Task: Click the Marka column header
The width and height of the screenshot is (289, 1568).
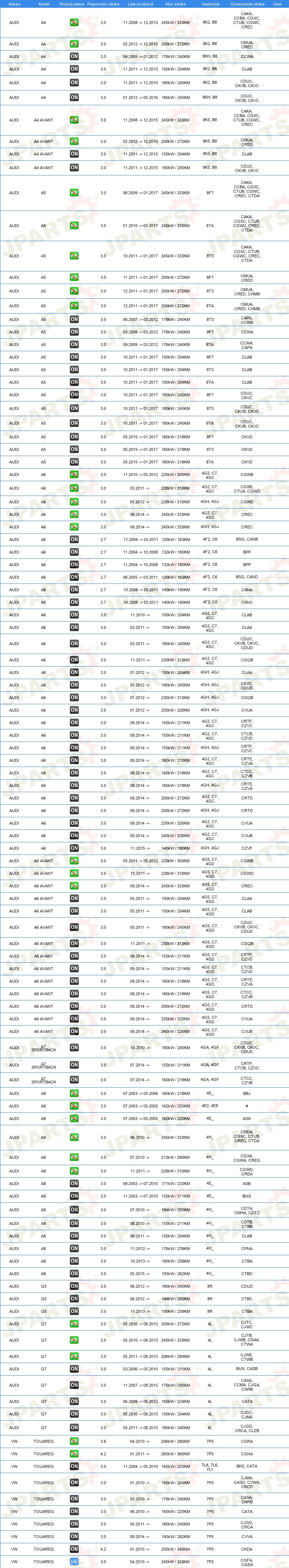Action: [x=14, y=4]
